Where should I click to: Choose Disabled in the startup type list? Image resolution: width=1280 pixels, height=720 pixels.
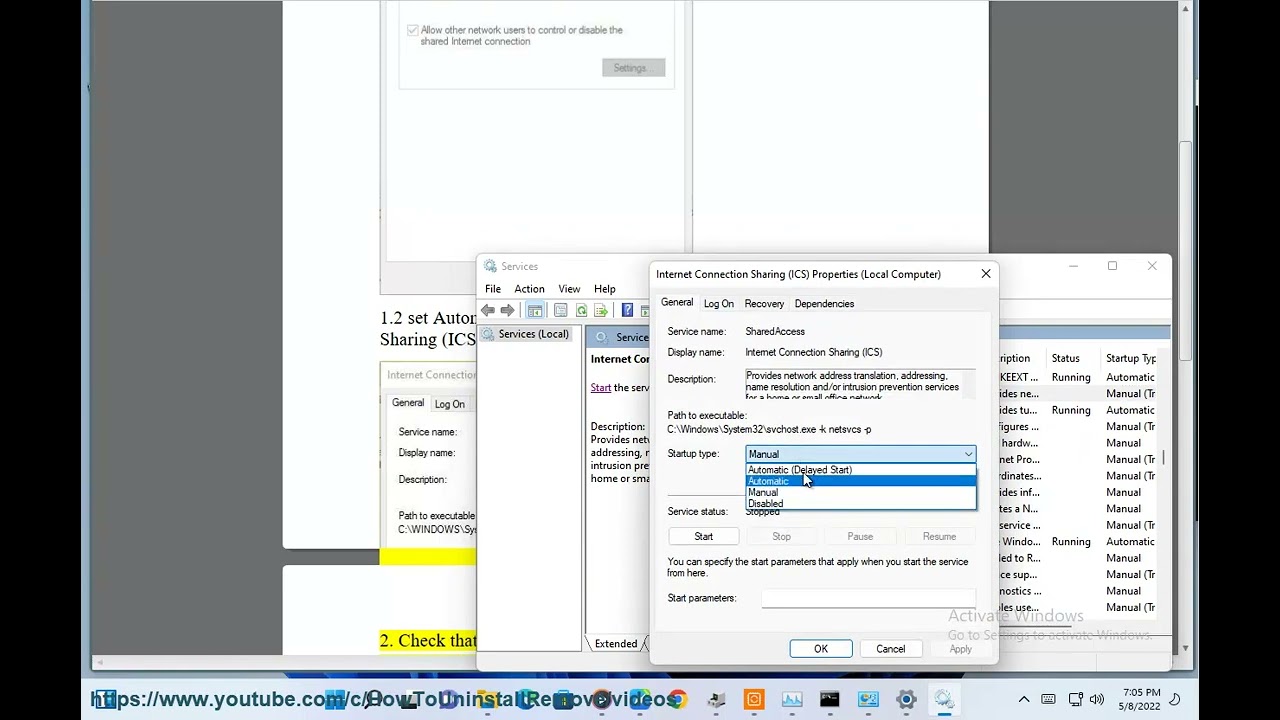tap(861, 503)
